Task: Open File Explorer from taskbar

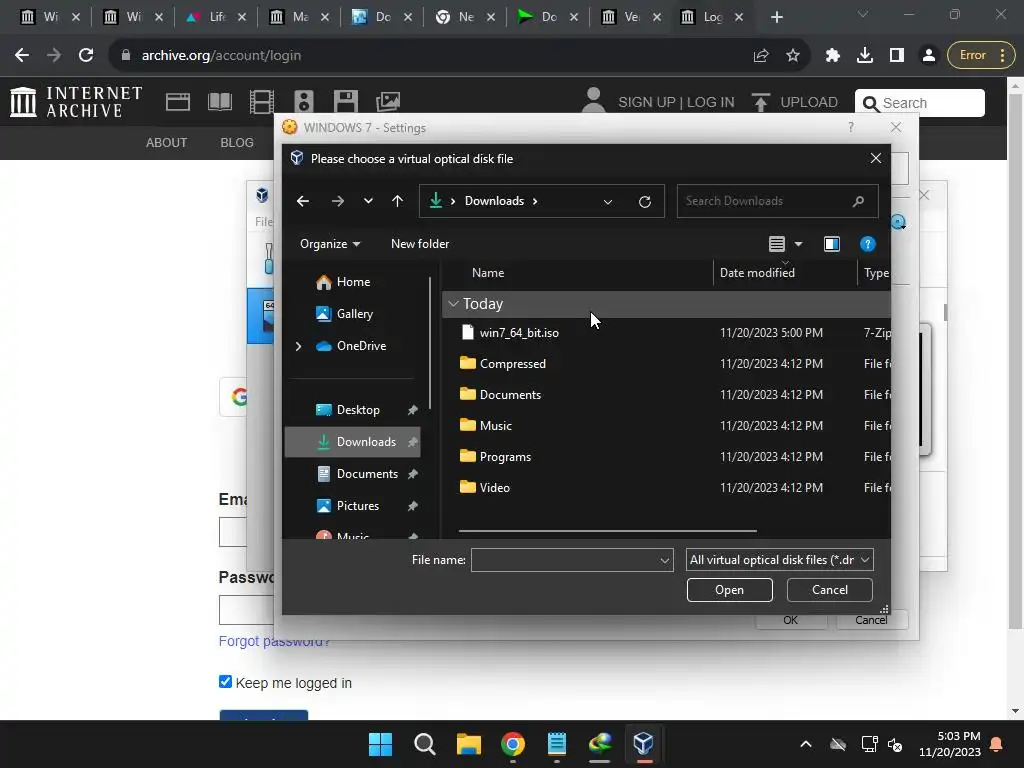Action: (x=468, y=744)
